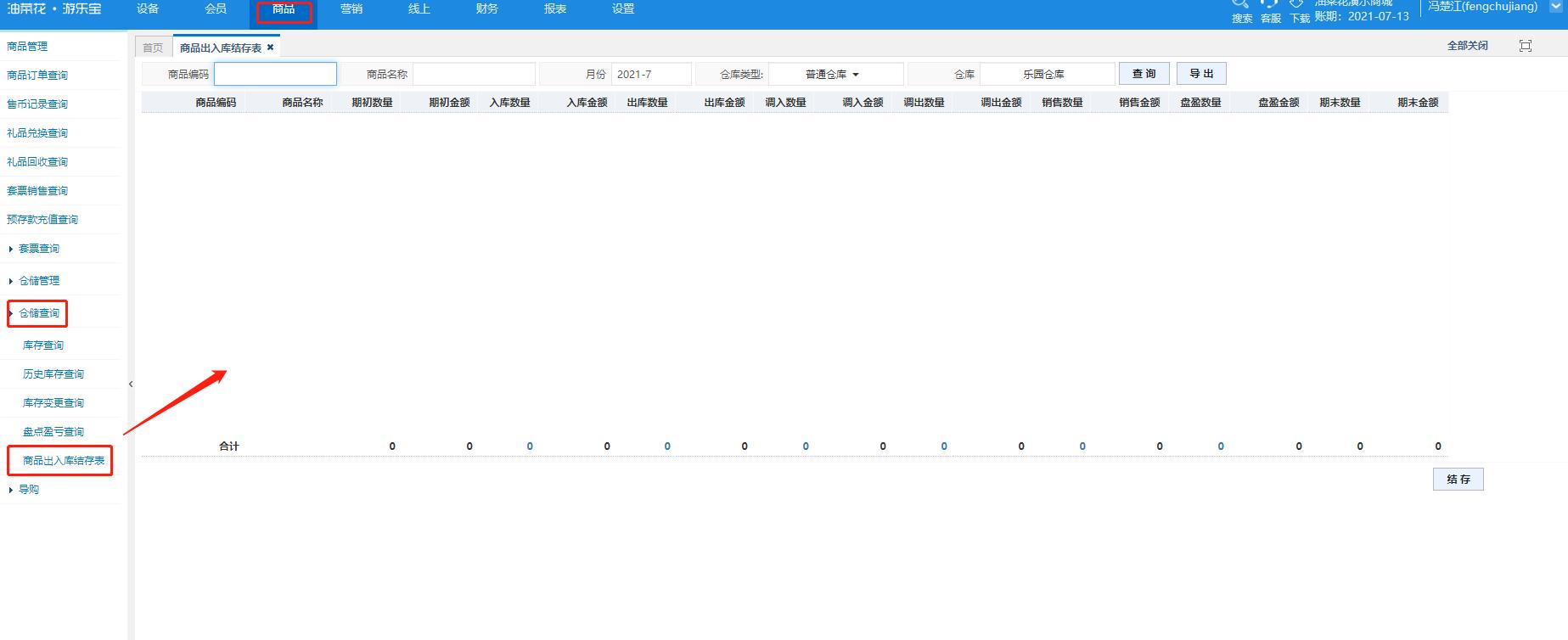This screenshot has height=640, width=1568.
Task: Expand 套票查询 in the sidebar
Action: [x=39, y=249]
